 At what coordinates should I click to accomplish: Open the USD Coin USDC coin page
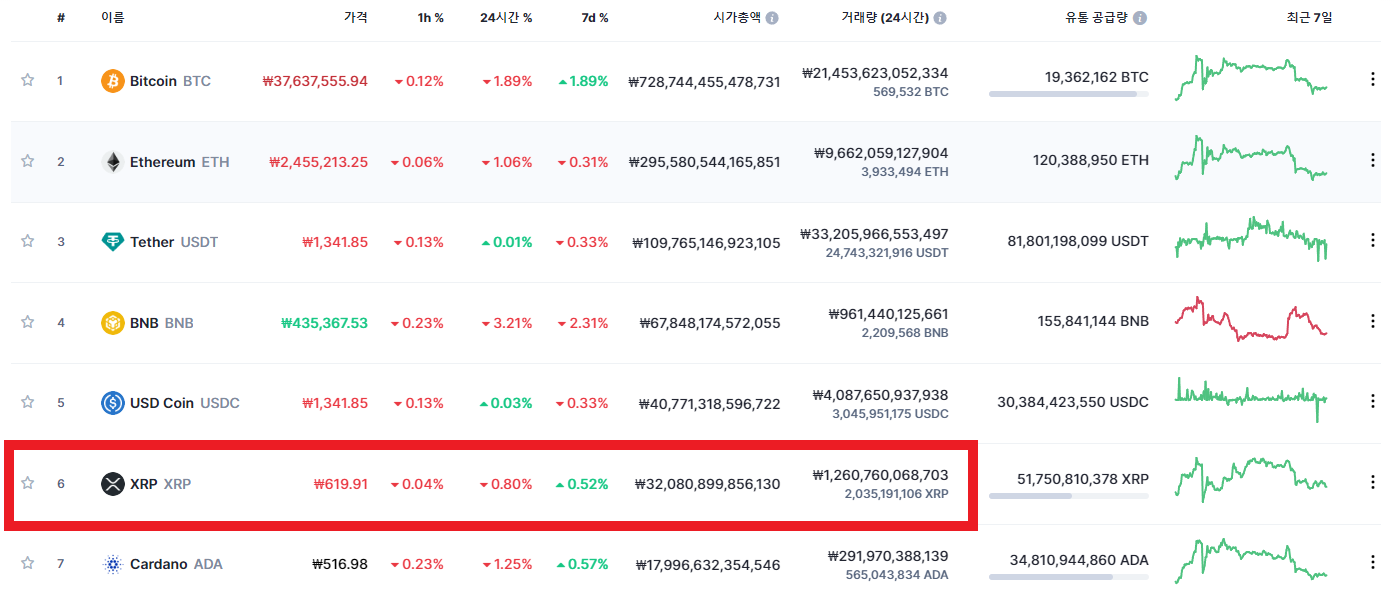coord(185,403)
